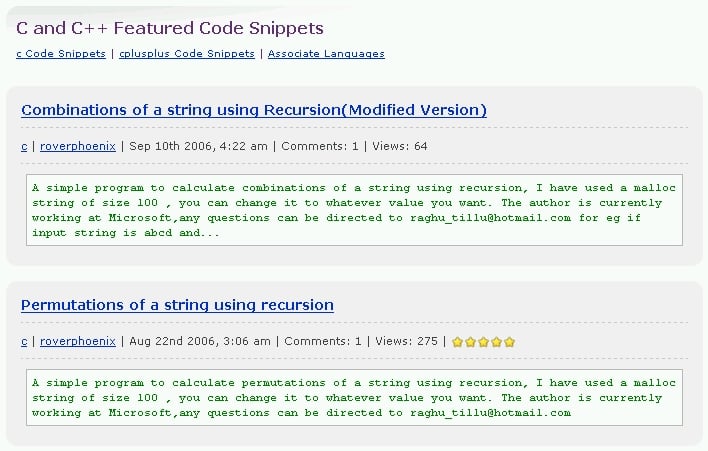Open the c Code Snippets link
The image size is (708, 451).
click(61, 54)
